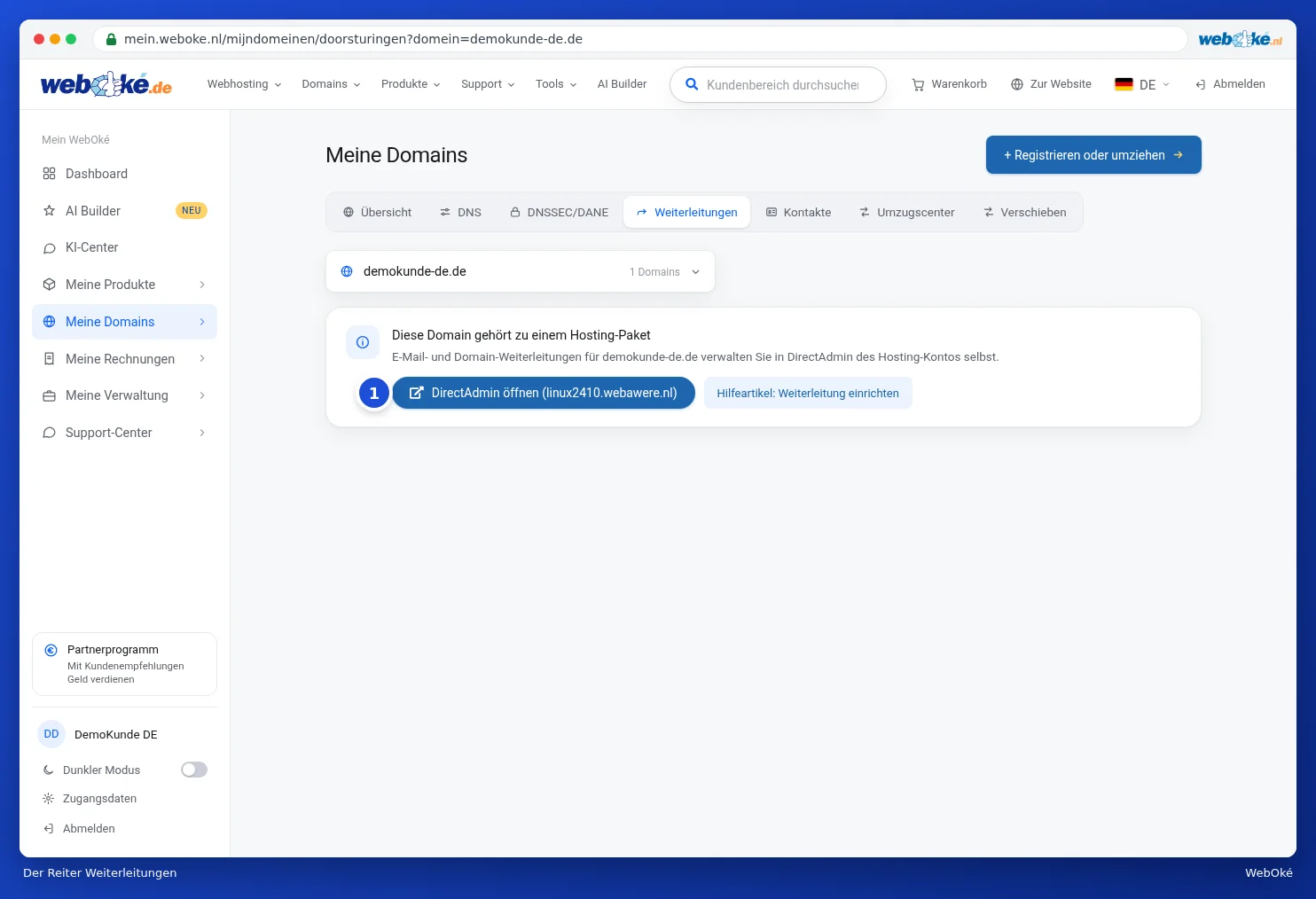Click the Partnerprogramm euro icon
This screenshot has width=1316, height=899.
51,650
